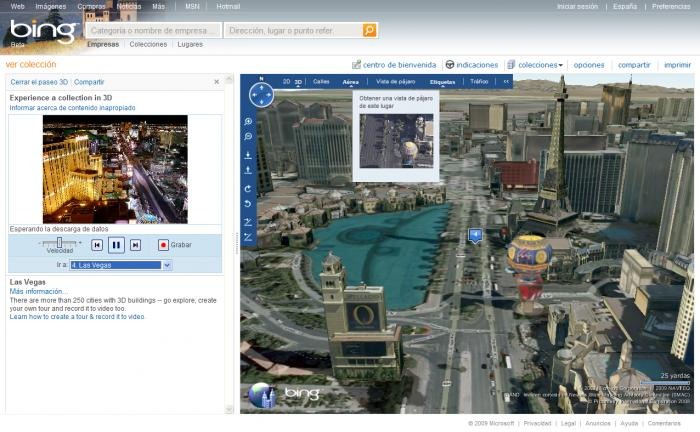Viewport: 700px width, 432px height.
Task: Enable the Tráfico traffic layer
Action: click(479, 82)
